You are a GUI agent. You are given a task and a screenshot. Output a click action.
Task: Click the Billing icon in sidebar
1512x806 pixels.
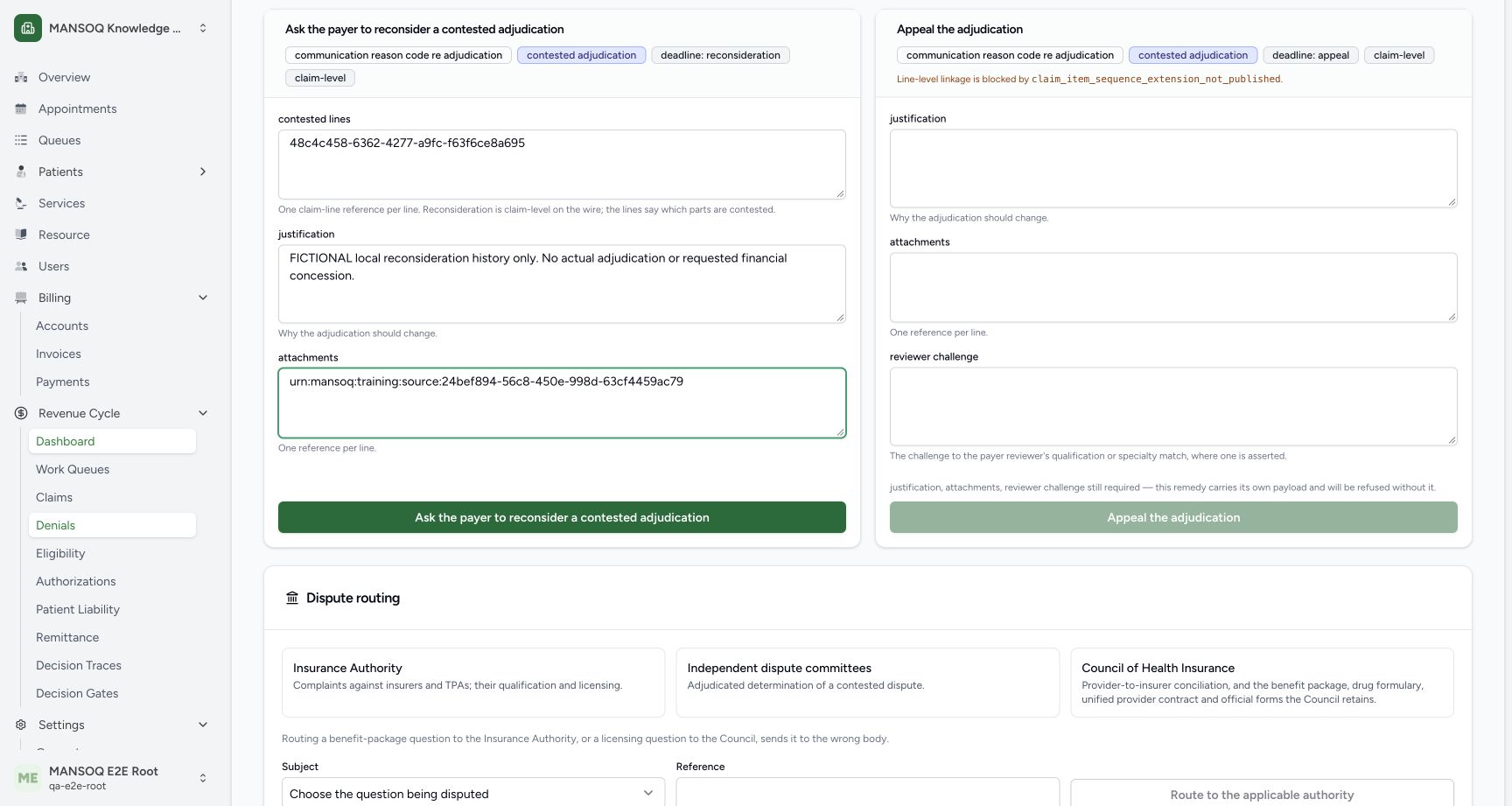[x=21, y=298]
